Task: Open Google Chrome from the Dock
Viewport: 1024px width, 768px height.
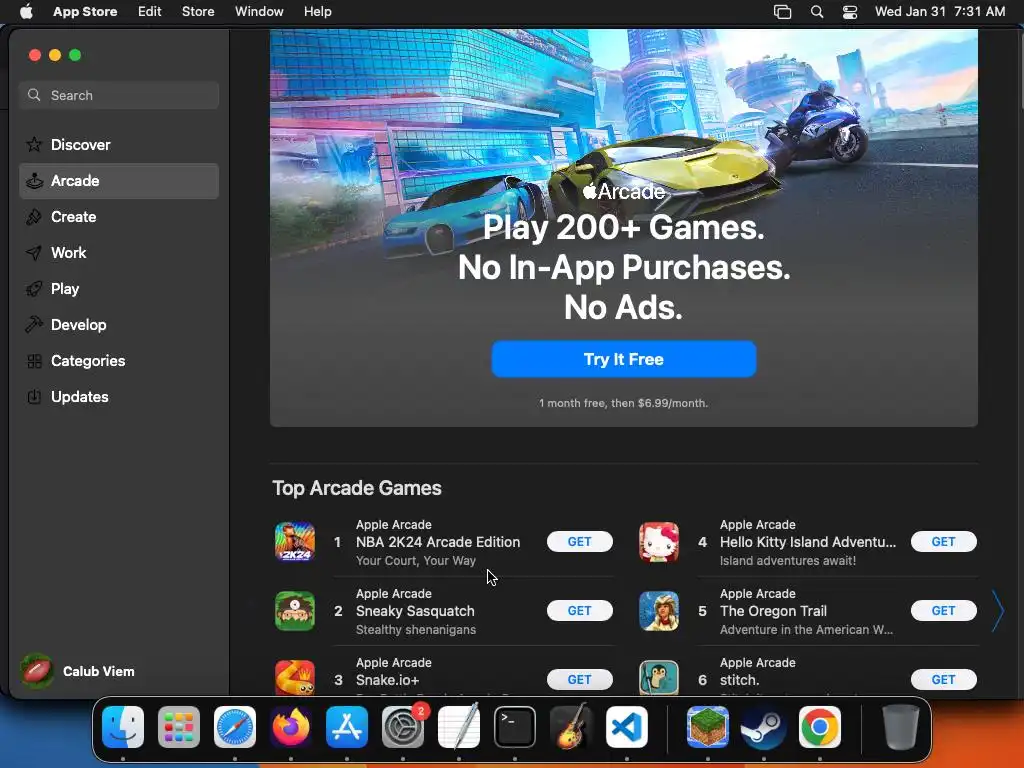Action: click(820, 727)
